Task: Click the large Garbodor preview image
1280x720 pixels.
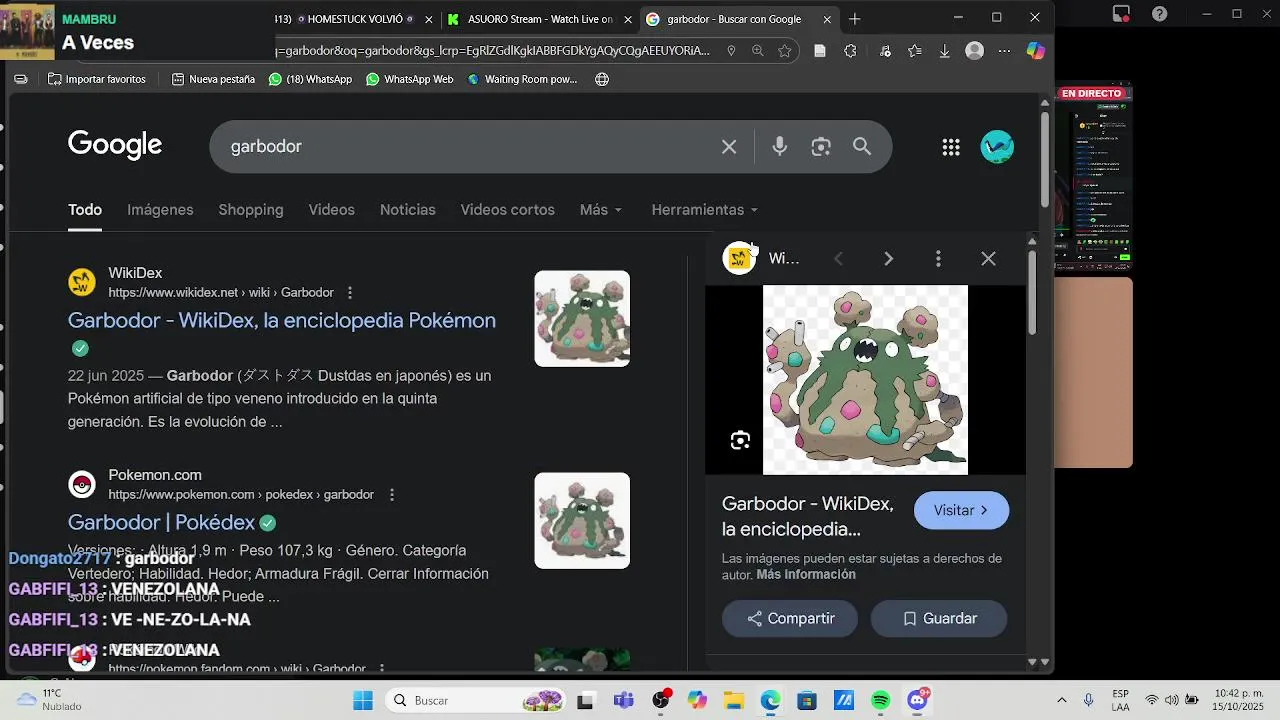Action: pyautogui.click(x=865, y=380)
